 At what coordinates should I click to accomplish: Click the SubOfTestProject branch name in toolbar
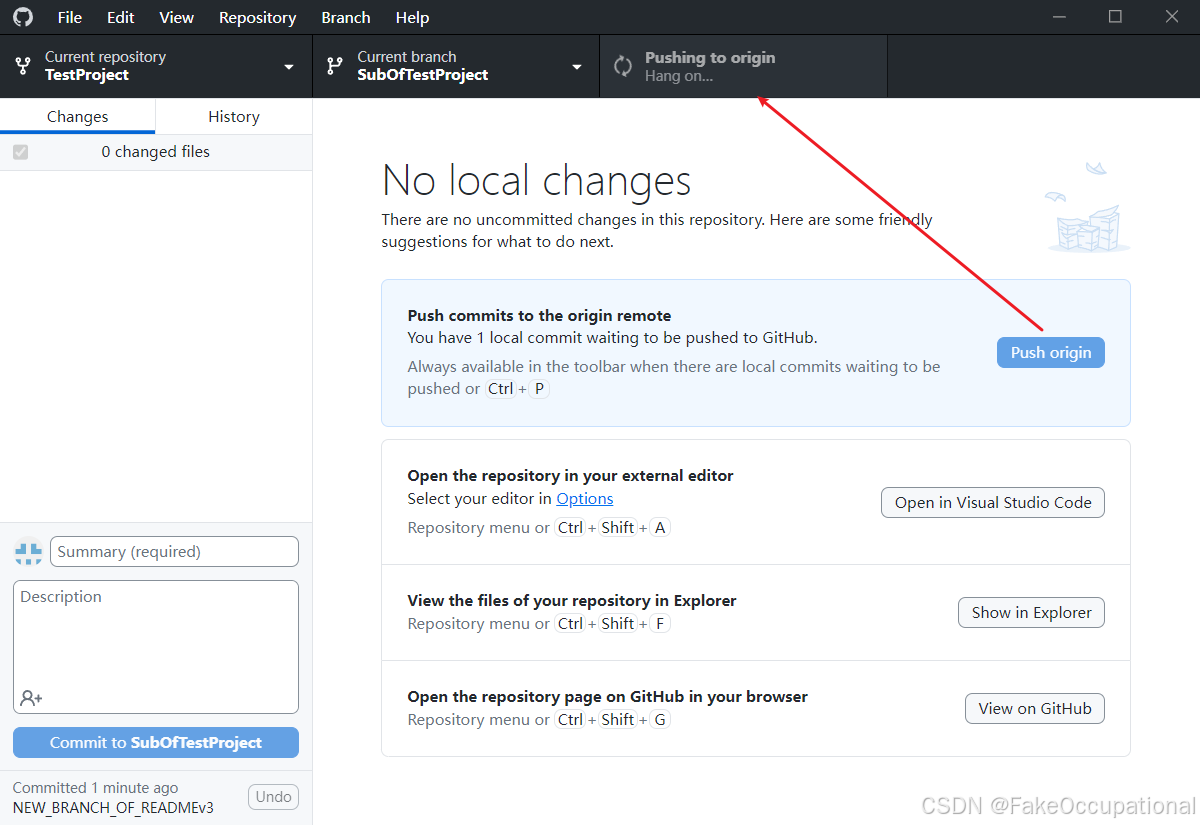[423, 75]
